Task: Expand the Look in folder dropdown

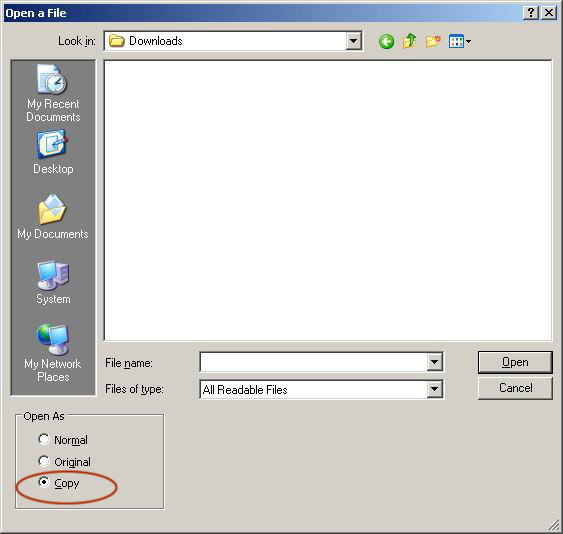Action: pyautogui.click(x=353, y=41)
